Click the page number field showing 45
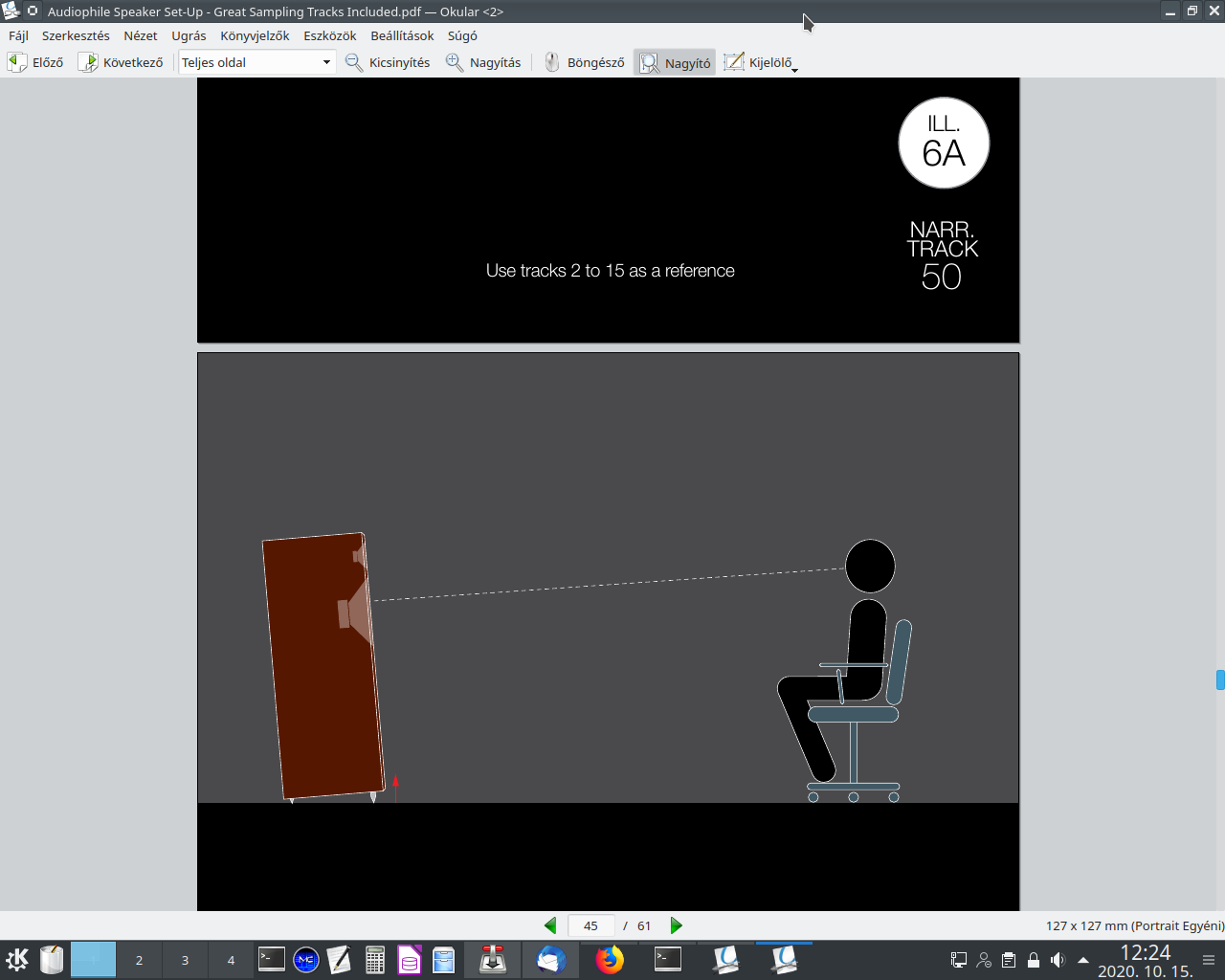This screenshot has width=1225, height=980. 590,925
